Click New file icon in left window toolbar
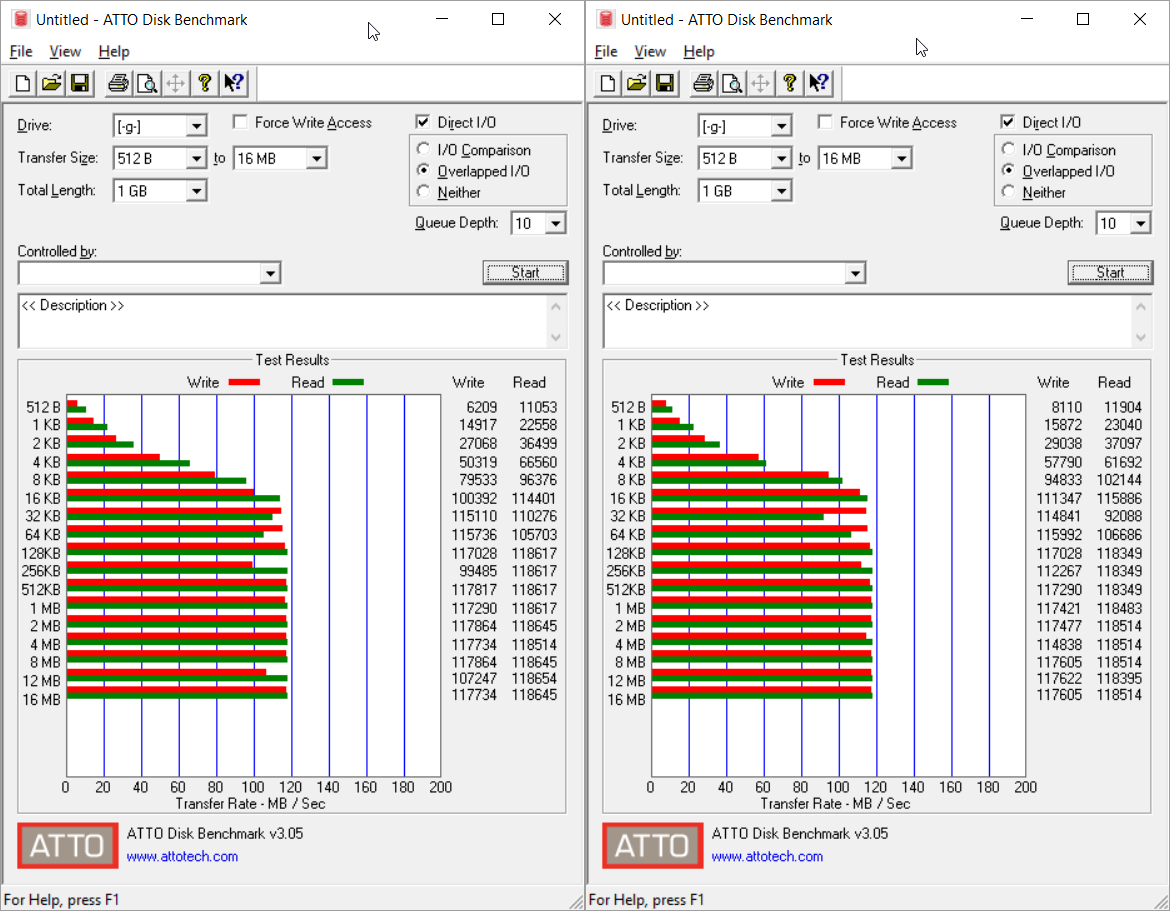Screen dimensions: 1170x911 (22, 83)
